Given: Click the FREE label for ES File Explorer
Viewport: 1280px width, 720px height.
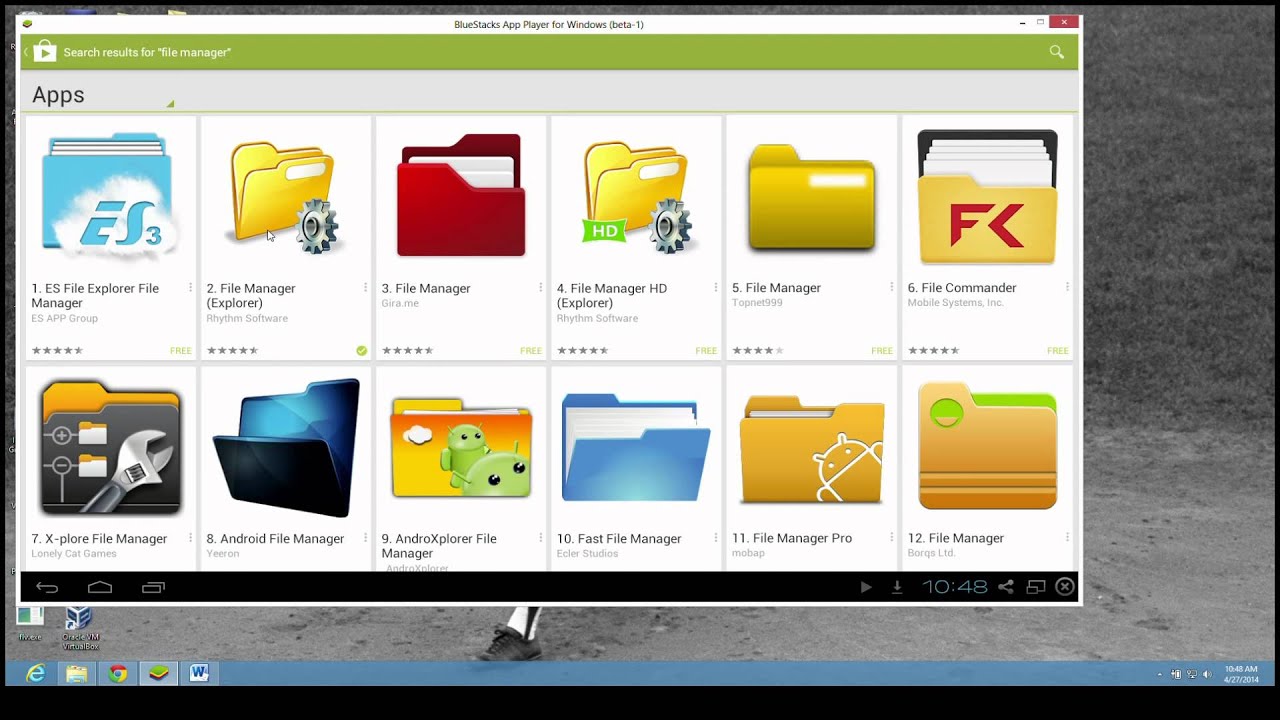Looking at the screenshot, I should point(181,351).
